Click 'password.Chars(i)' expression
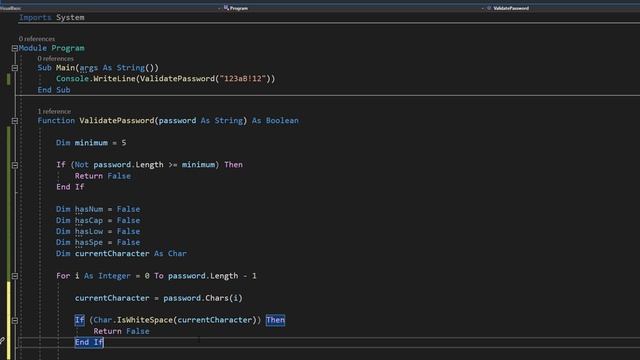 (x=203, y=298)
